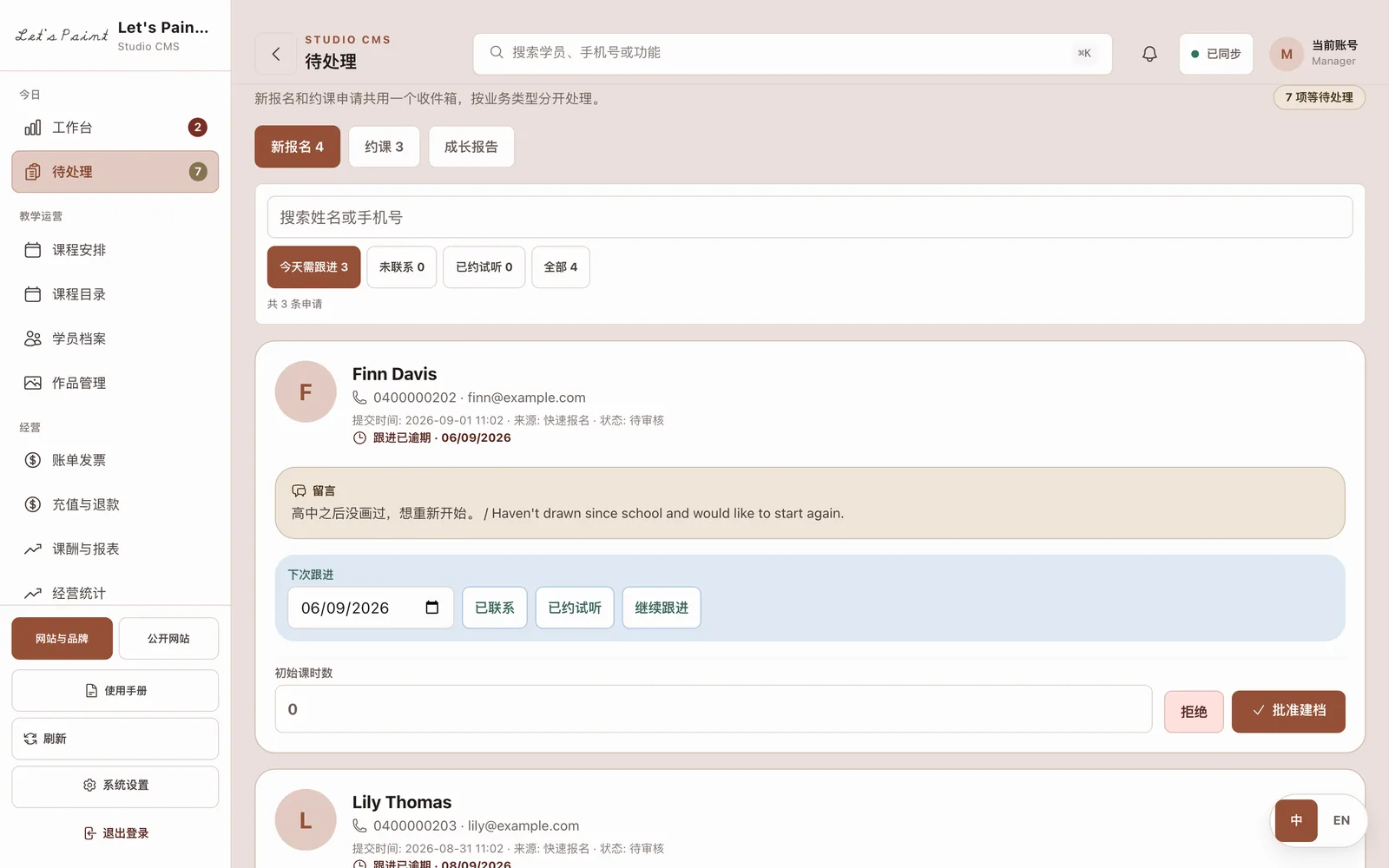Click 退出登录 to log out
The image size is (1389, 868).
tap(115, 833)
